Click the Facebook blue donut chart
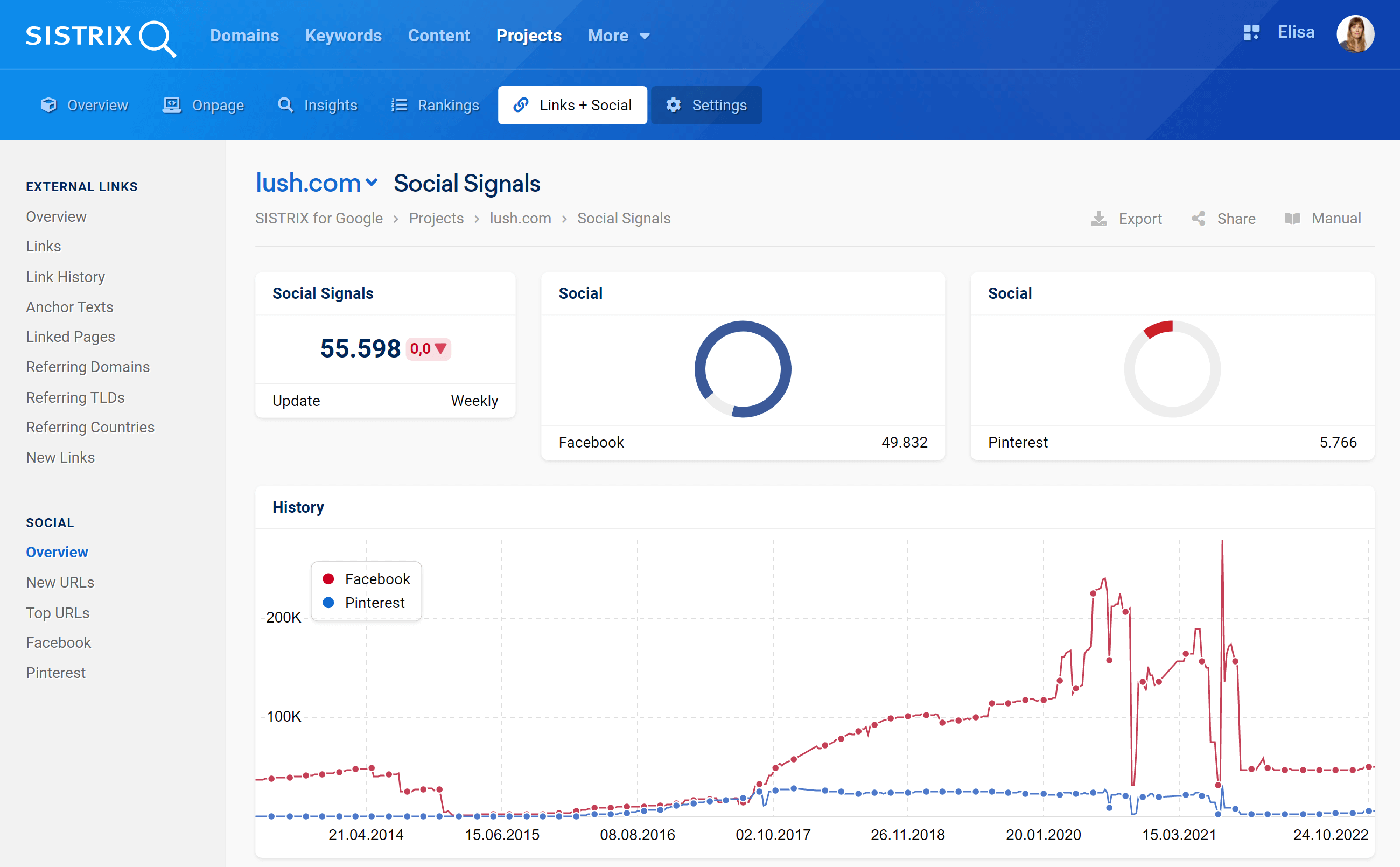 pos(743,369)
